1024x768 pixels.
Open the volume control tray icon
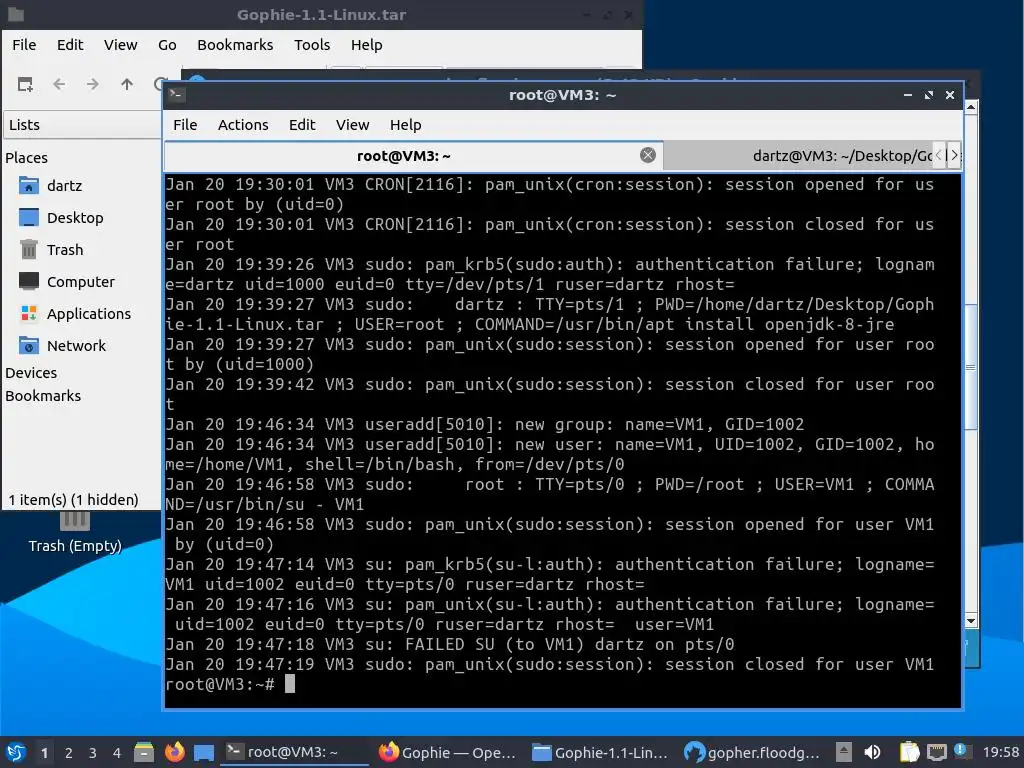872,752
